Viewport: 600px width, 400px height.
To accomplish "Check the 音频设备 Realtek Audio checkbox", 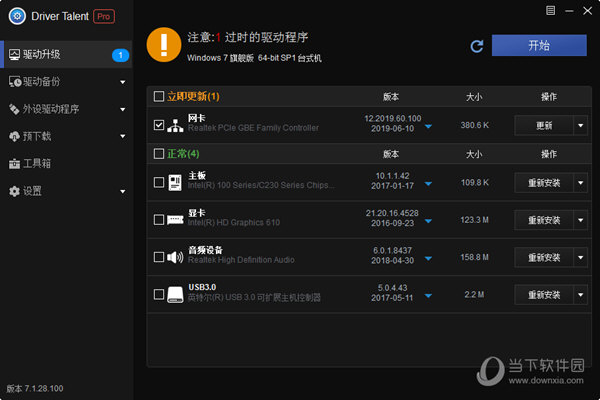I will 159,257.
